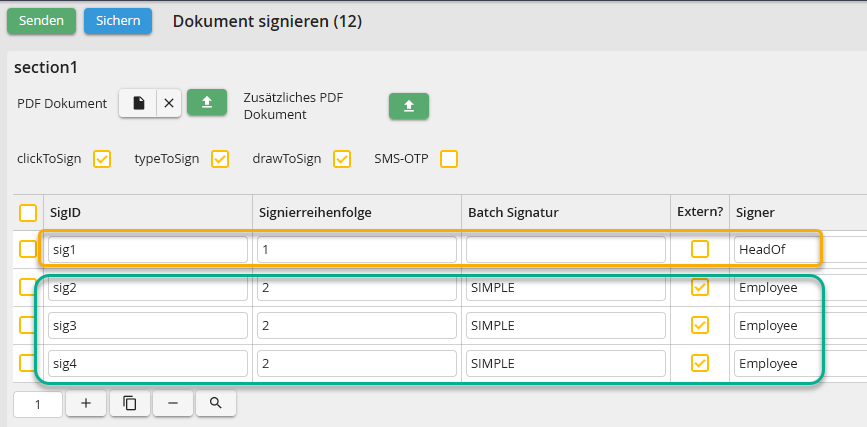
Task: Click the row count field showing 1
Action: 38,404
